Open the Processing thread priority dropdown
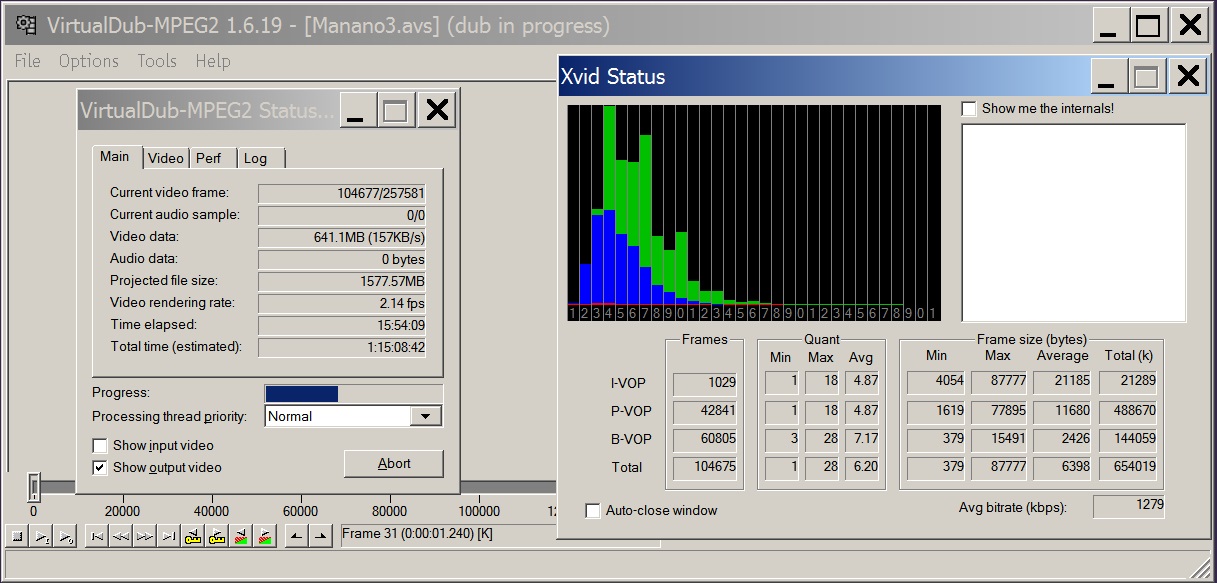The width and height of the screenshot is (1217, 583). click(x=426, y=416)
